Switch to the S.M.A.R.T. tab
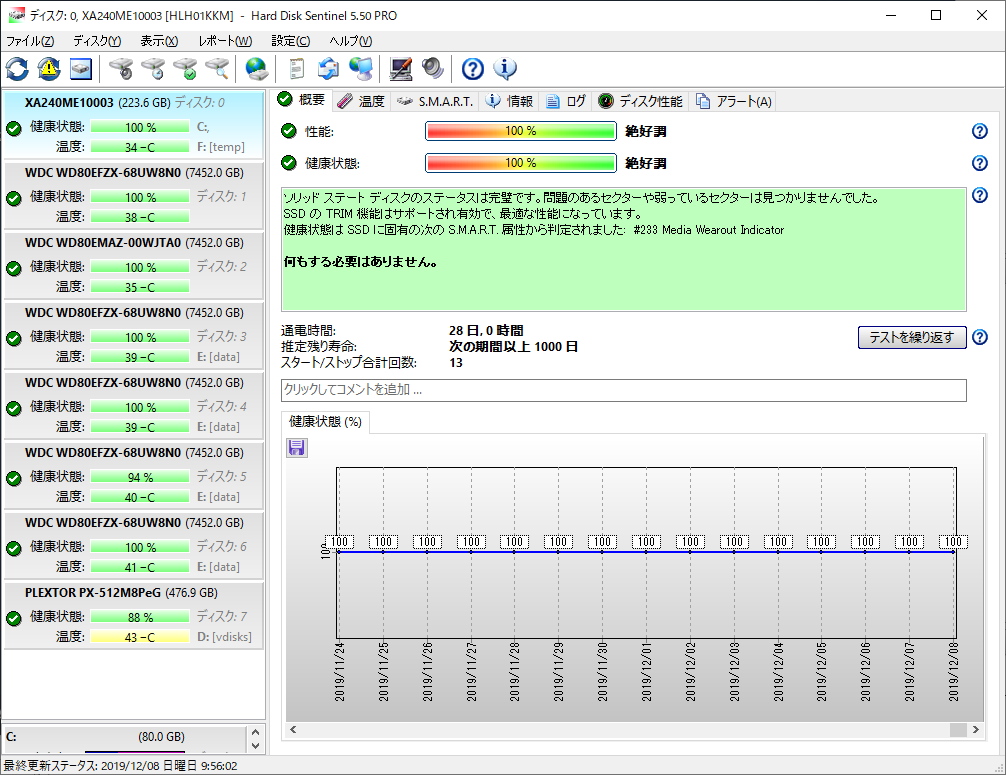Screen dimensions: 1006x775 pyautogui.click(x=434, y=101)
